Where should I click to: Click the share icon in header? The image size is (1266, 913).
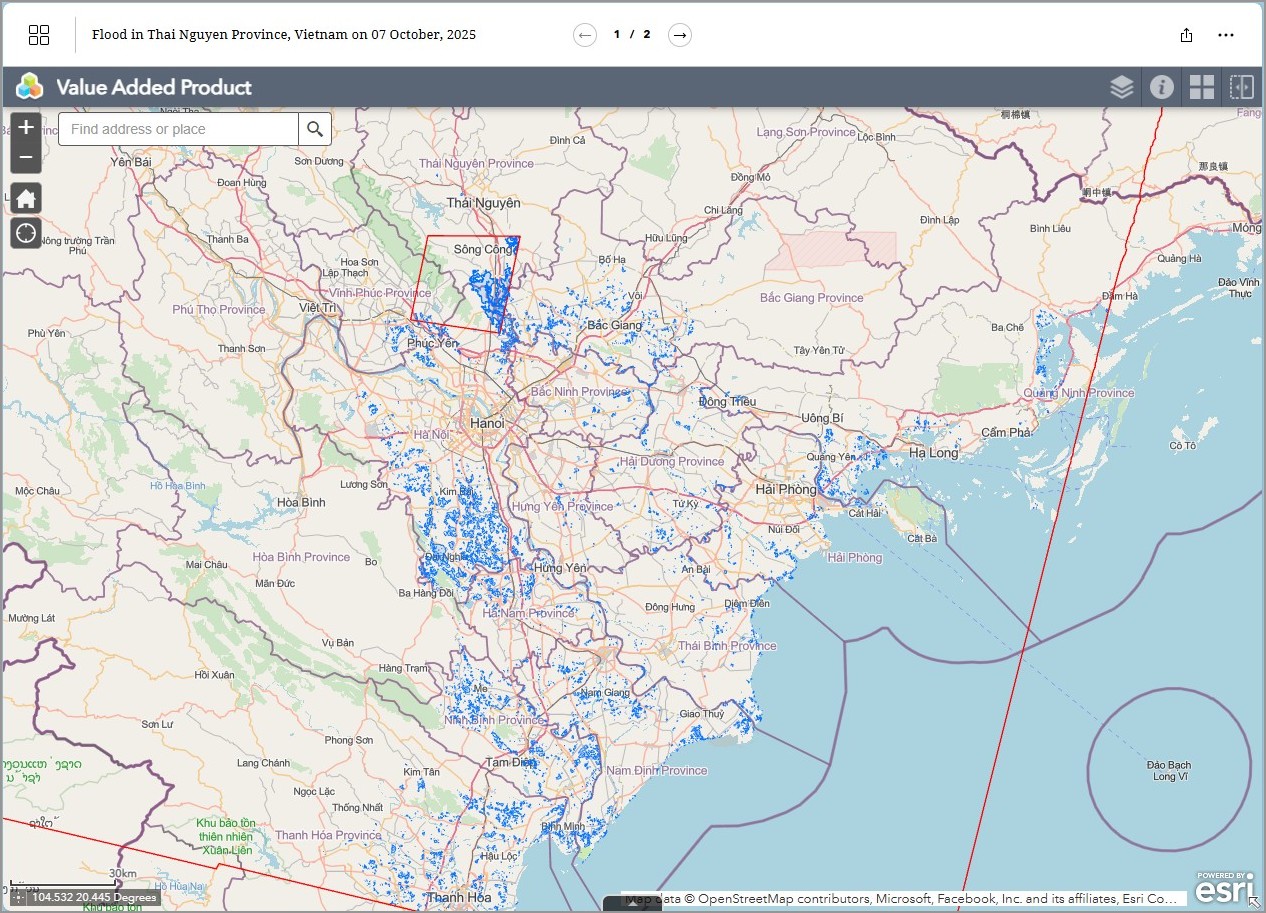click(1186, 35)
